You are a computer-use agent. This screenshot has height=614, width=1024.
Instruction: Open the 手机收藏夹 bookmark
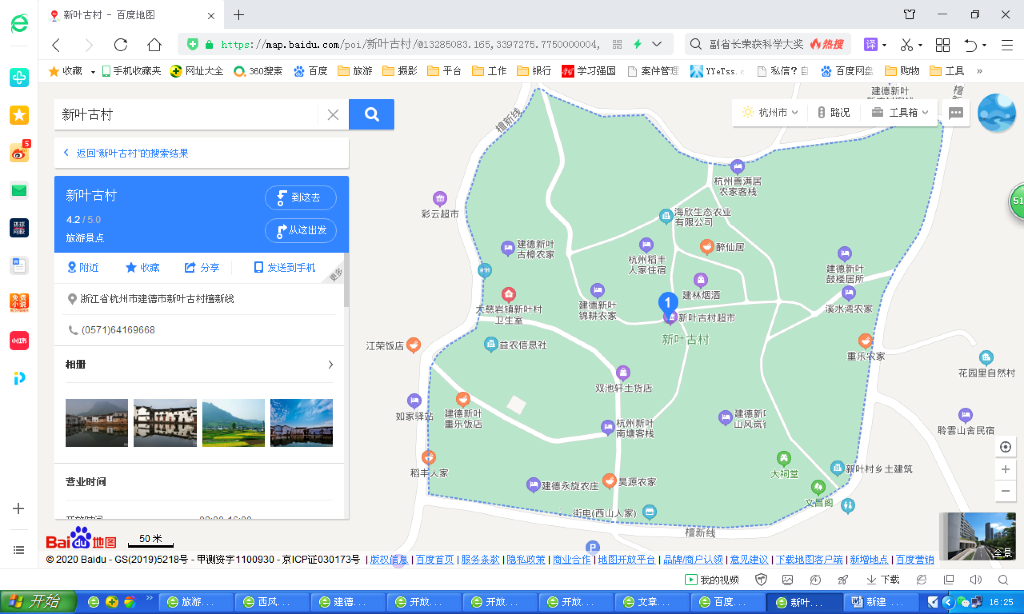coord(131,71)
